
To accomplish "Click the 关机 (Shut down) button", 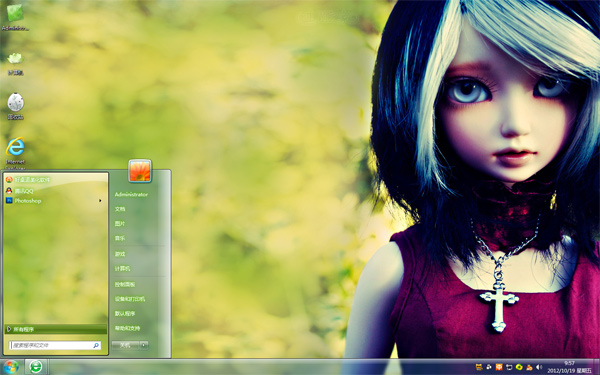I will (x=125, y=345).
